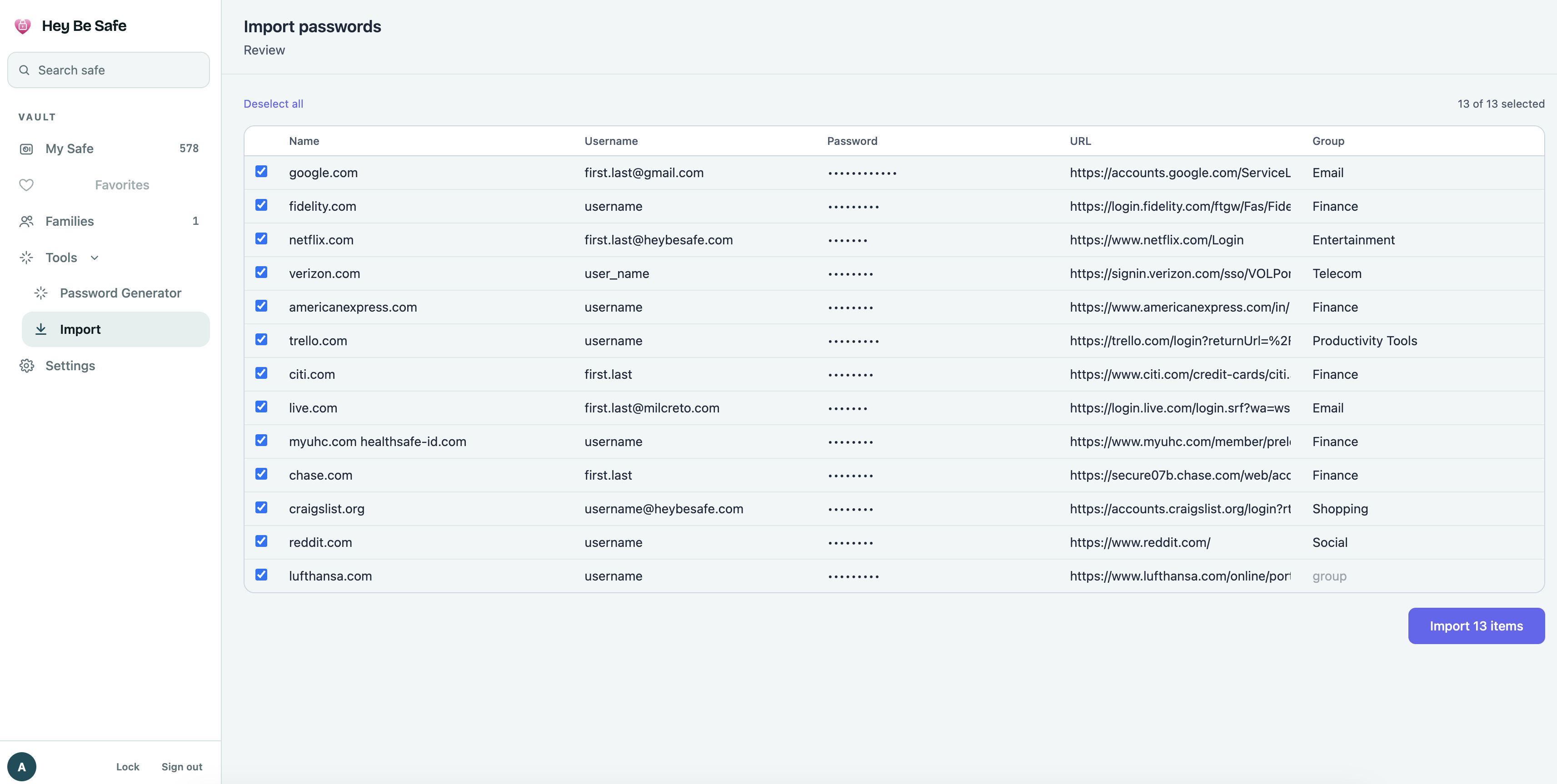The image size is (1557, 784).
Task: Open Settings in the sidebar
Action: (109, 365)
